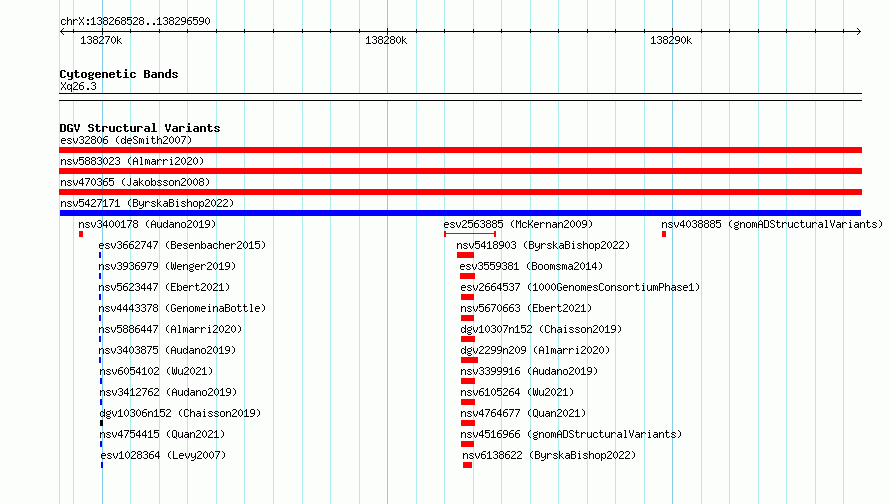This screenshot has width=890, height=504.
Task: Select the Xq26.3 band label
Action: [78, 86]
